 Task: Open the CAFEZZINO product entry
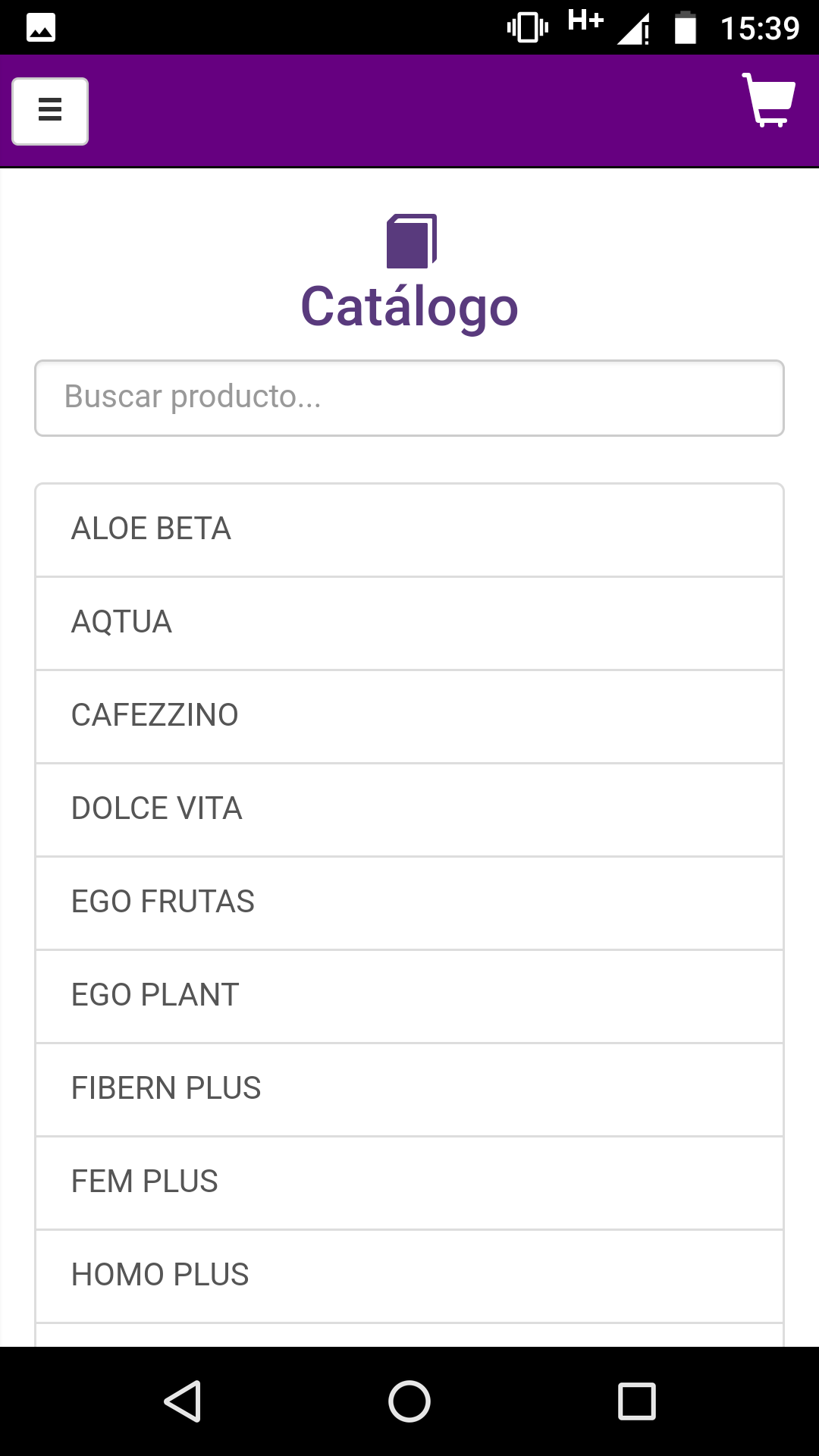[x=409, y=717]
